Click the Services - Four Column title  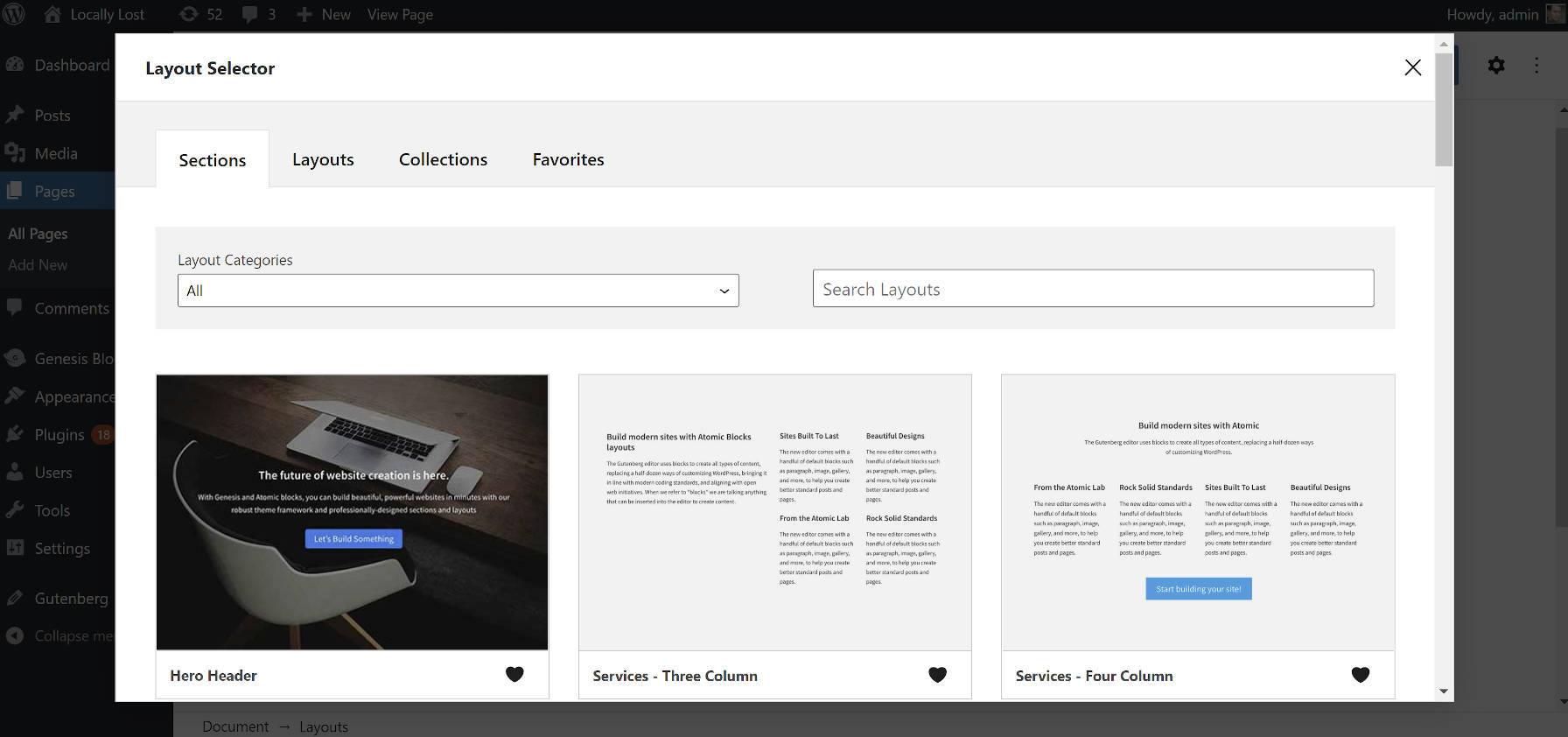[1094, 676]
